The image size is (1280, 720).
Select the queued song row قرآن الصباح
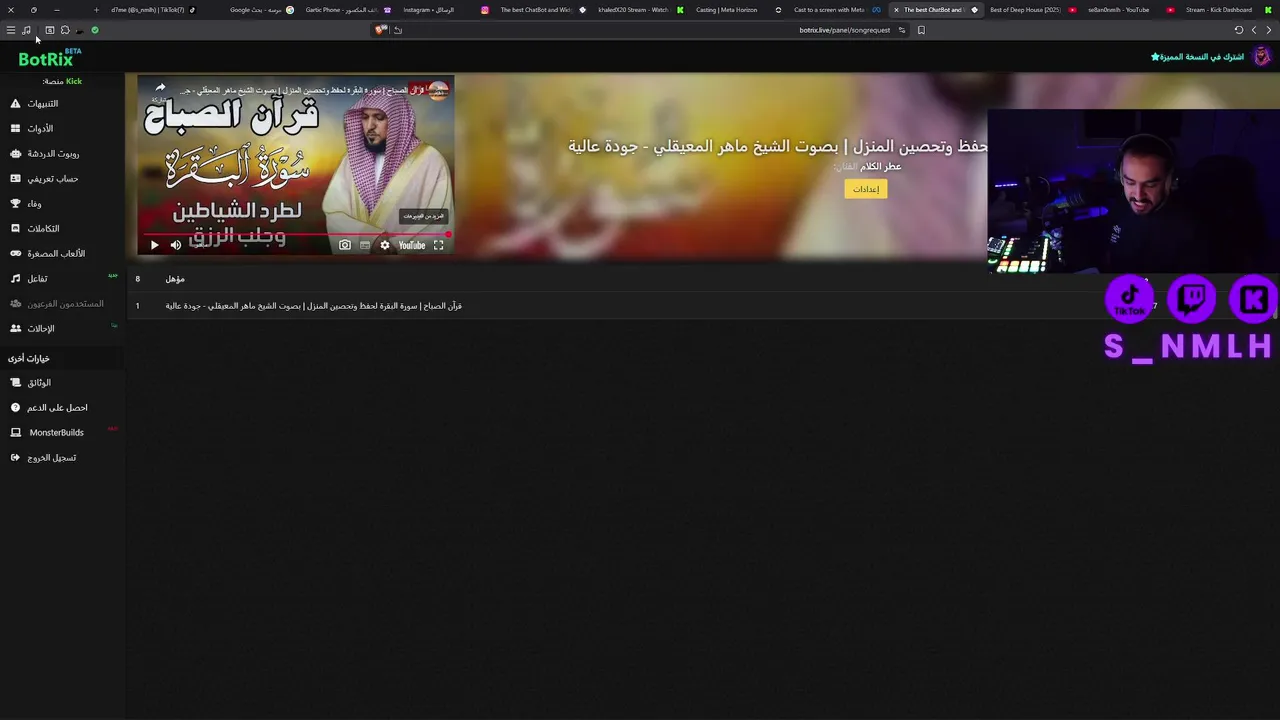[700, 306]
